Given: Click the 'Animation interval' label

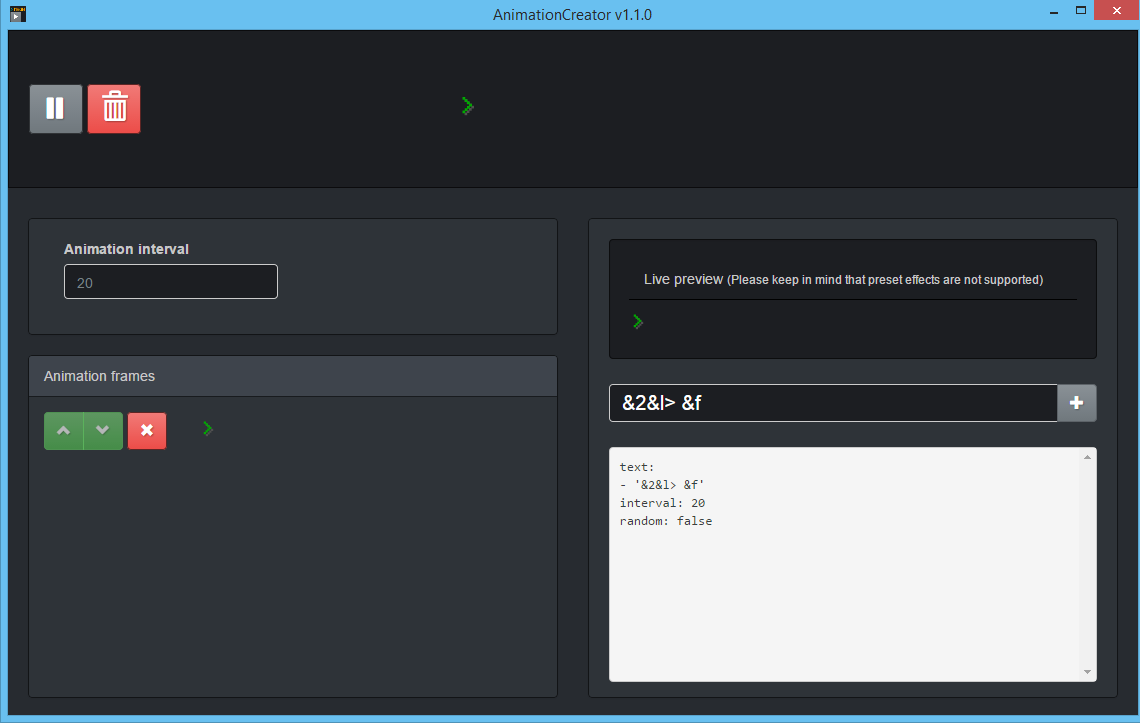Looking at the screenshot, I should point(127,249).
